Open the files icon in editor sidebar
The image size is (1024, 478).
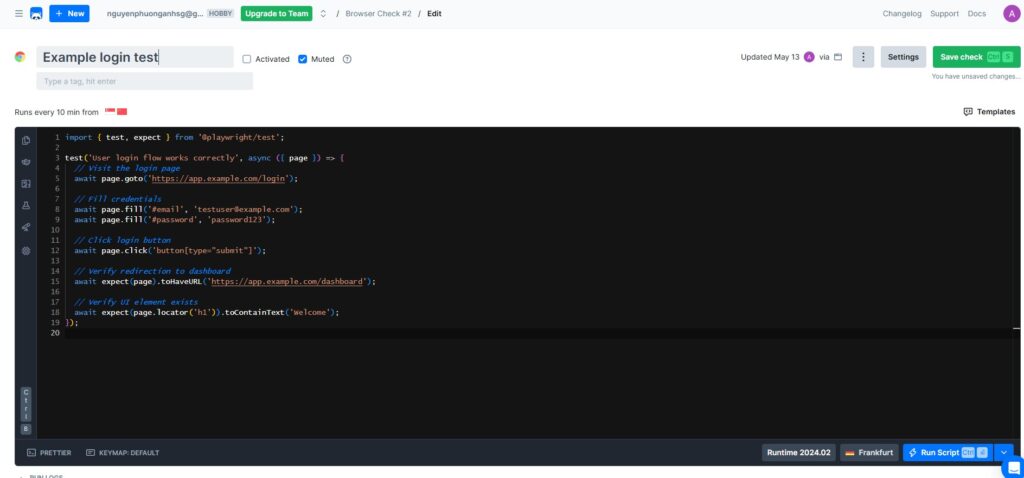point(26,140)
